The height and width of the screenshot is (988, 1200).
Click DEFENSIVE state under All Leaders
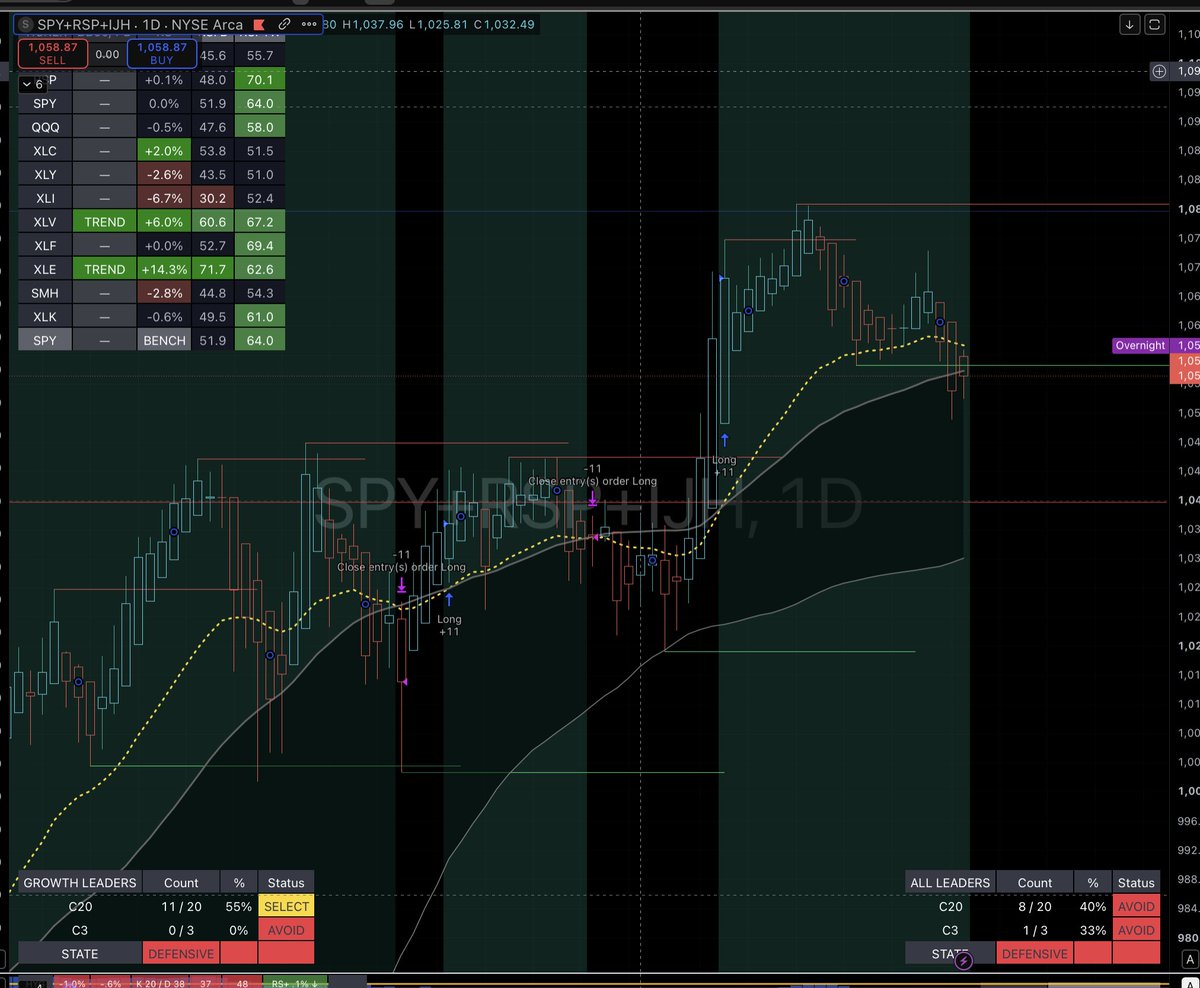point(1035,954)
